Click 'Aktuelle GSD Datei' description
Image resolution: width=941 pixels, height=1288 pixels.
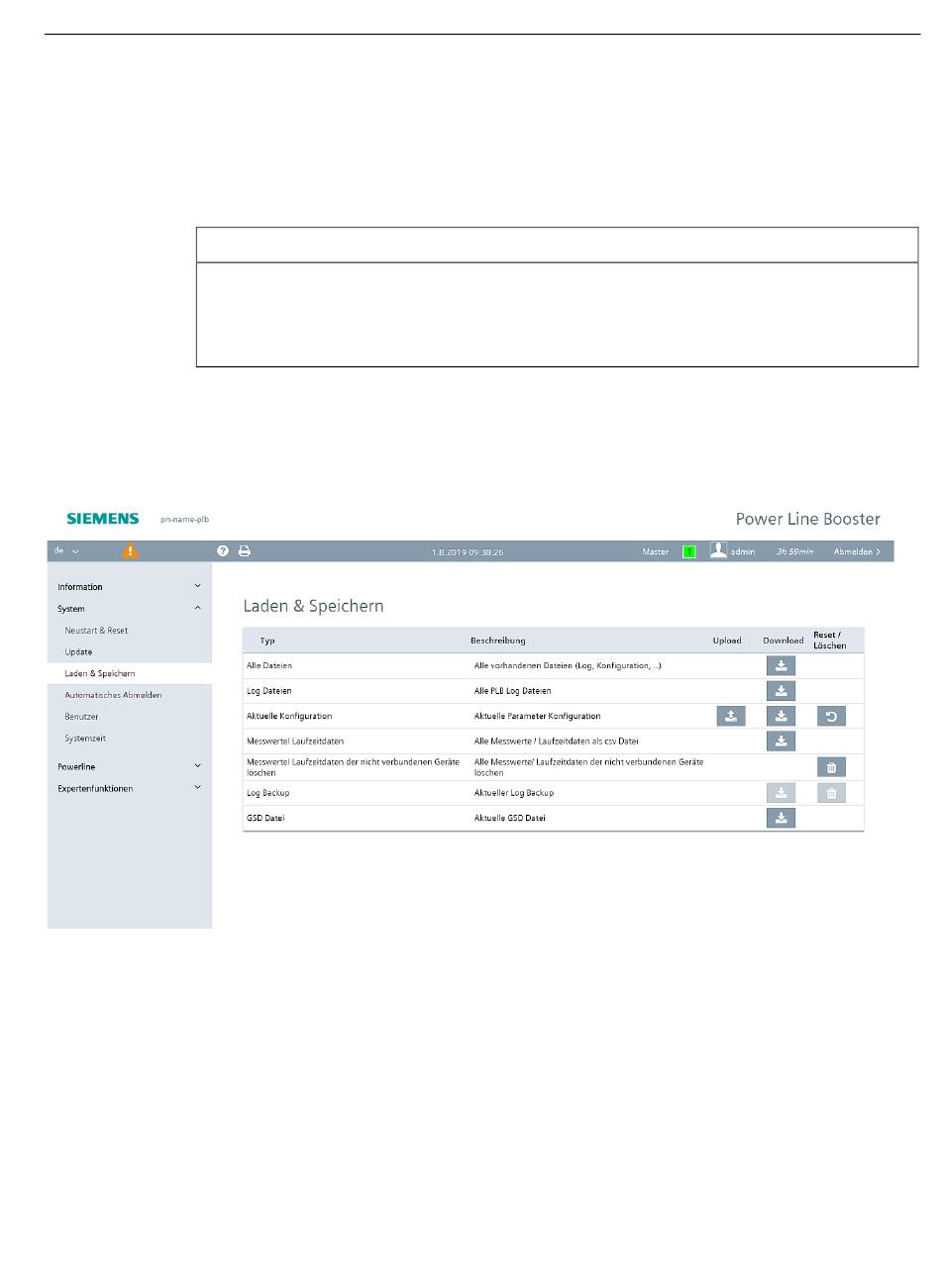[510, 819]
